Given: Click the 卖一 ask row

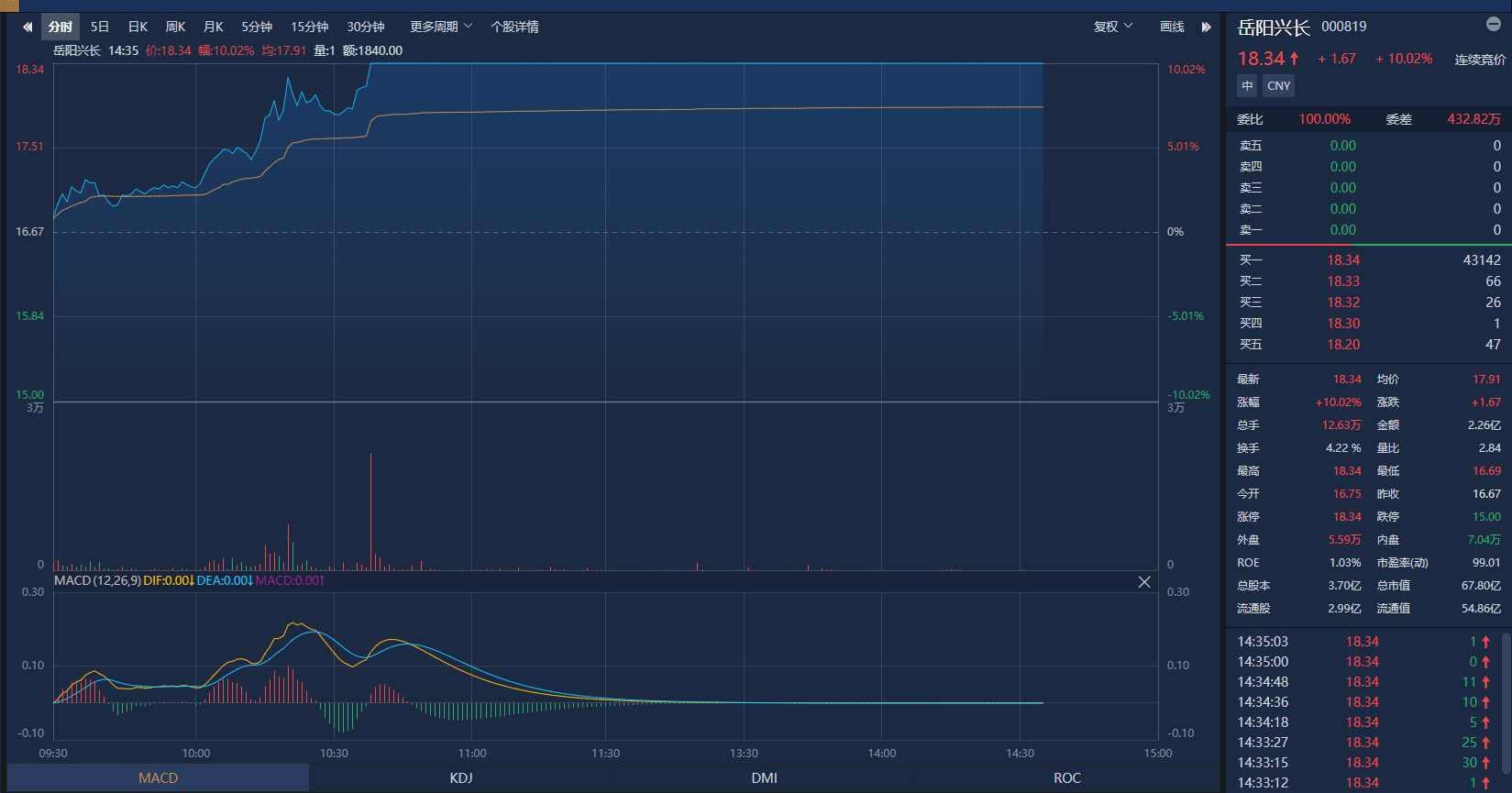Looking at the screenshot, I should click(1369, 230).
